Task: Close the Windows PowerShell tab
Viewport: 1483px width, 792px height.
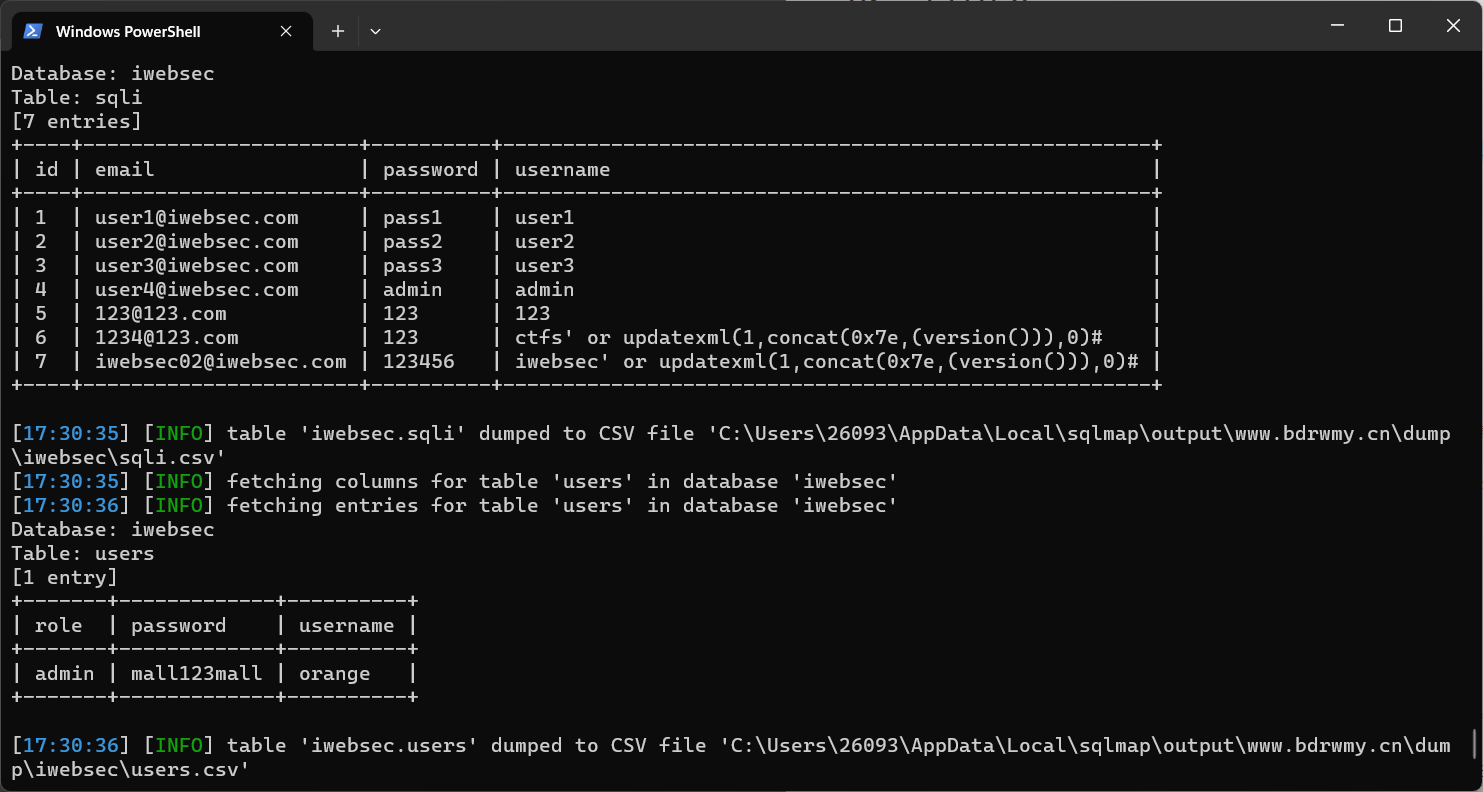Action: [286, 31]
